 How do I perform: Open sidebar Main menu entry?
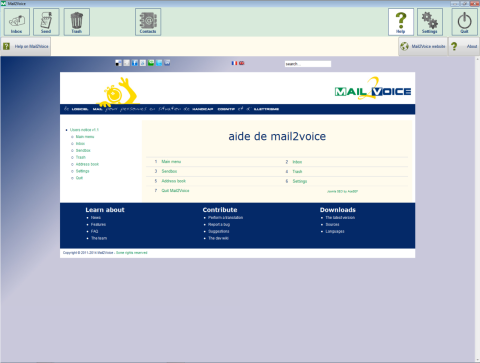85,137
